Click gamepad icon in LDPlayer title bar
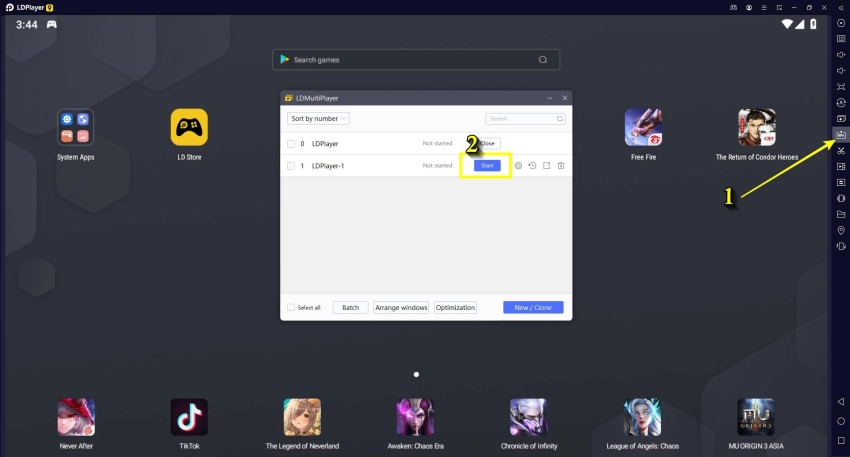 click(x=733, y=8)
